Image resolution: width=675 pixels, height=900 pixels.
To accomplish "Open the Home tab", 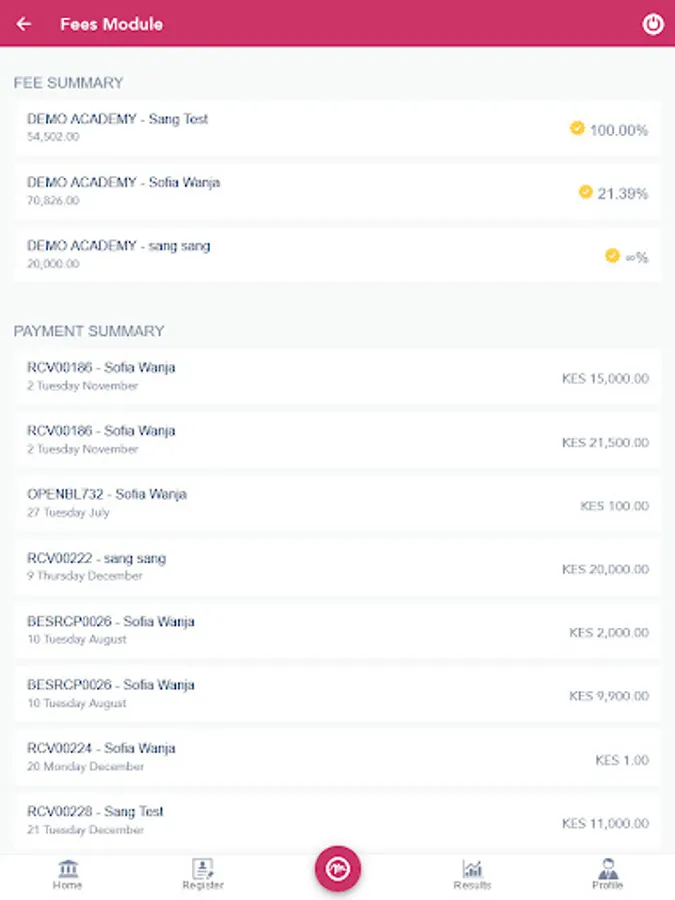I will [68, 874].
